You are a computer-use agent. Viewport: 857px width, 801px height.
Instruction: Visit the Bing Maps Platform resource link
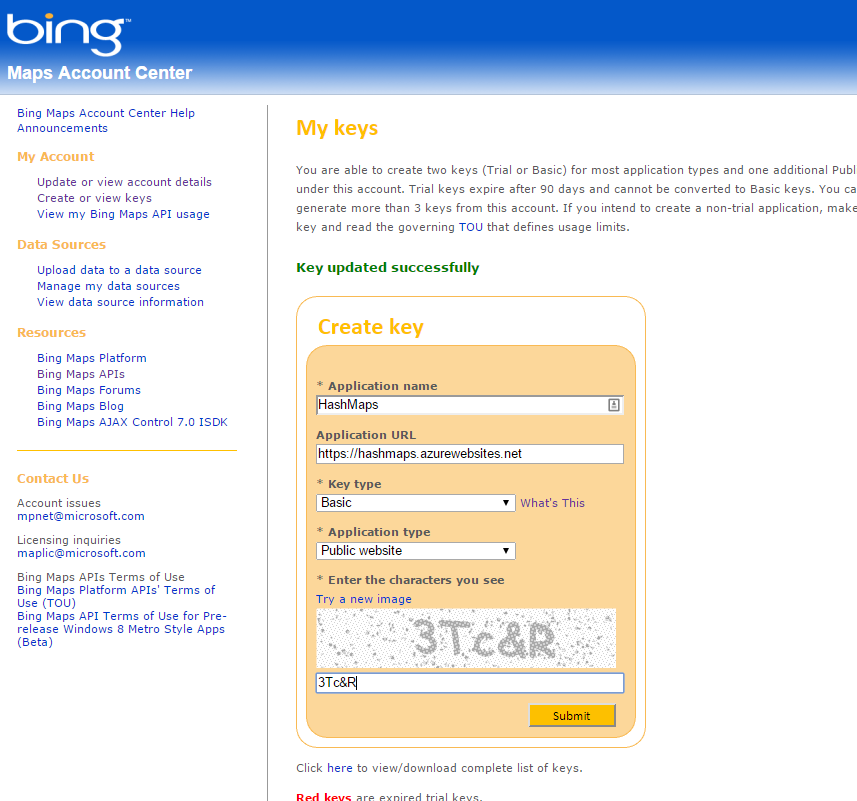tap(92, 358)
